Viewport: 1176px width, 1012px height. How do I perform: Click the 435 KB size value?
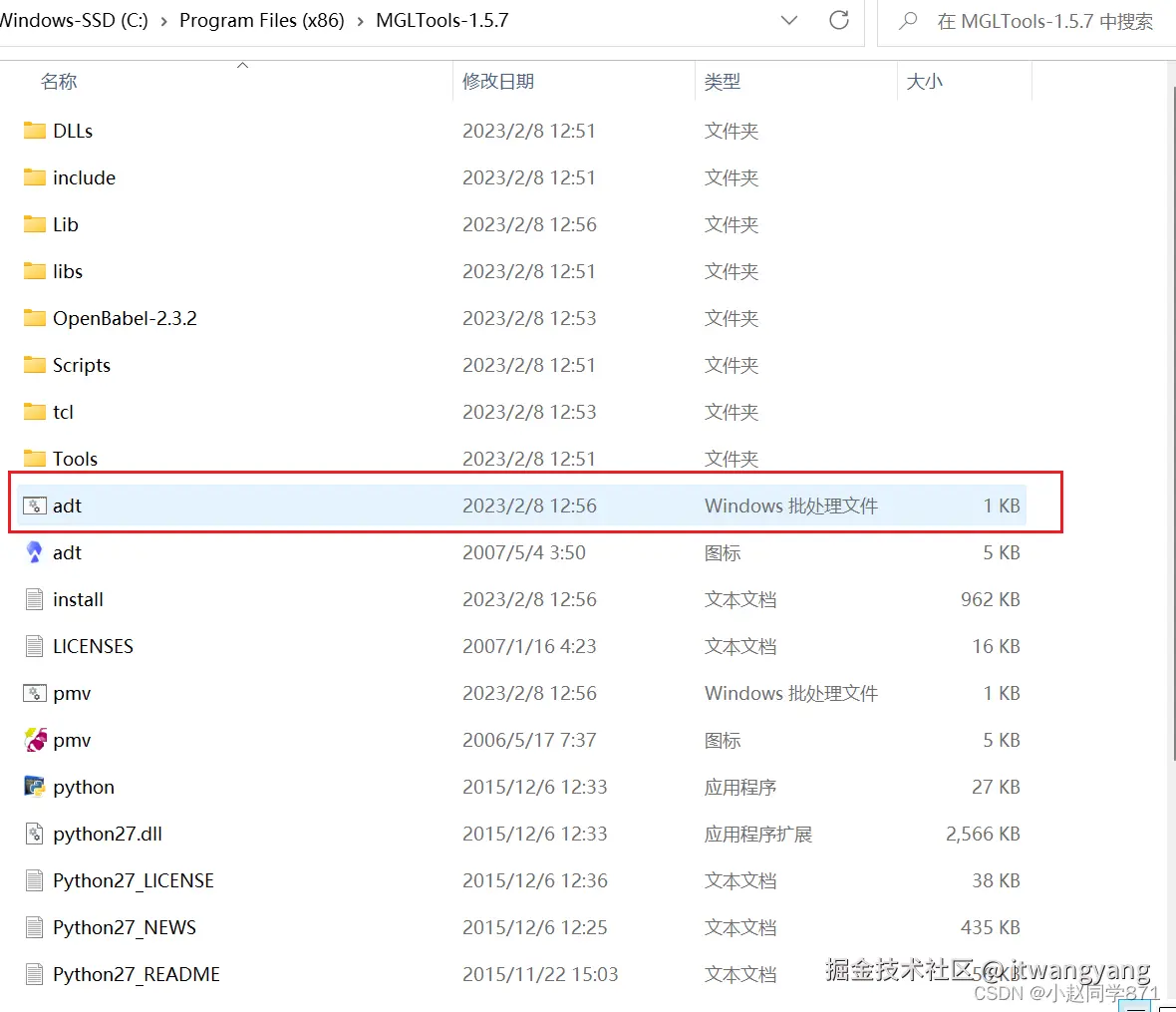click(x=990, y=927)
